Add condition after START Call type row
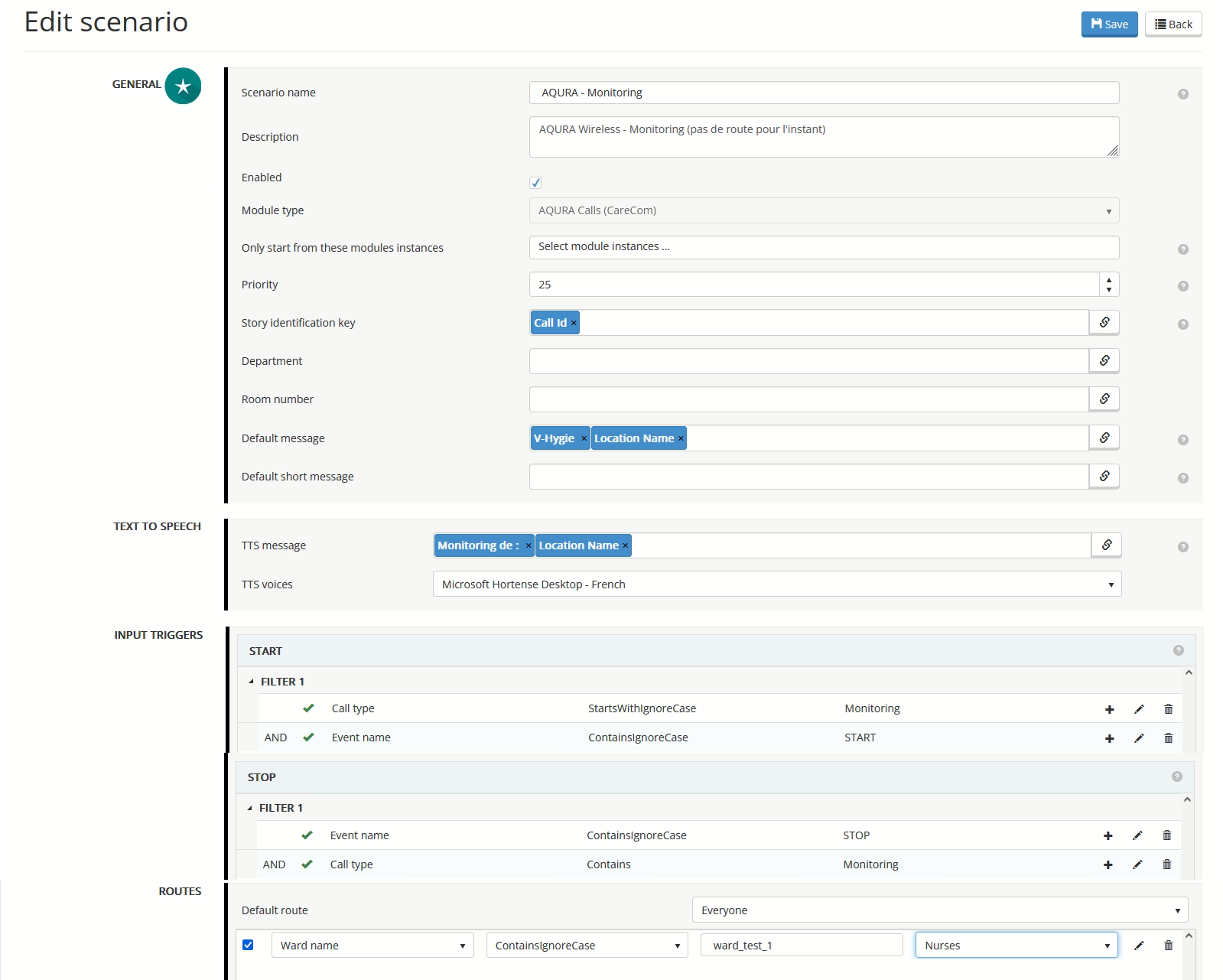 (1110, 709)
